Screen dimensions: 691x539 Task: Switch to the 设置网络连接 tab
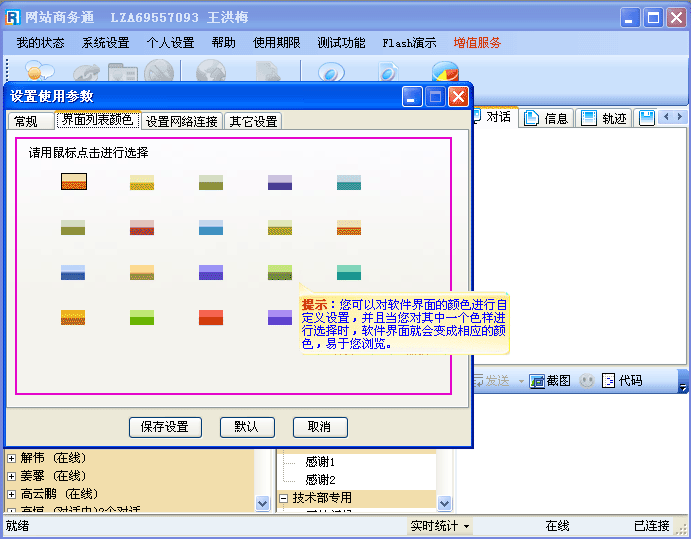tap(181, 121)
